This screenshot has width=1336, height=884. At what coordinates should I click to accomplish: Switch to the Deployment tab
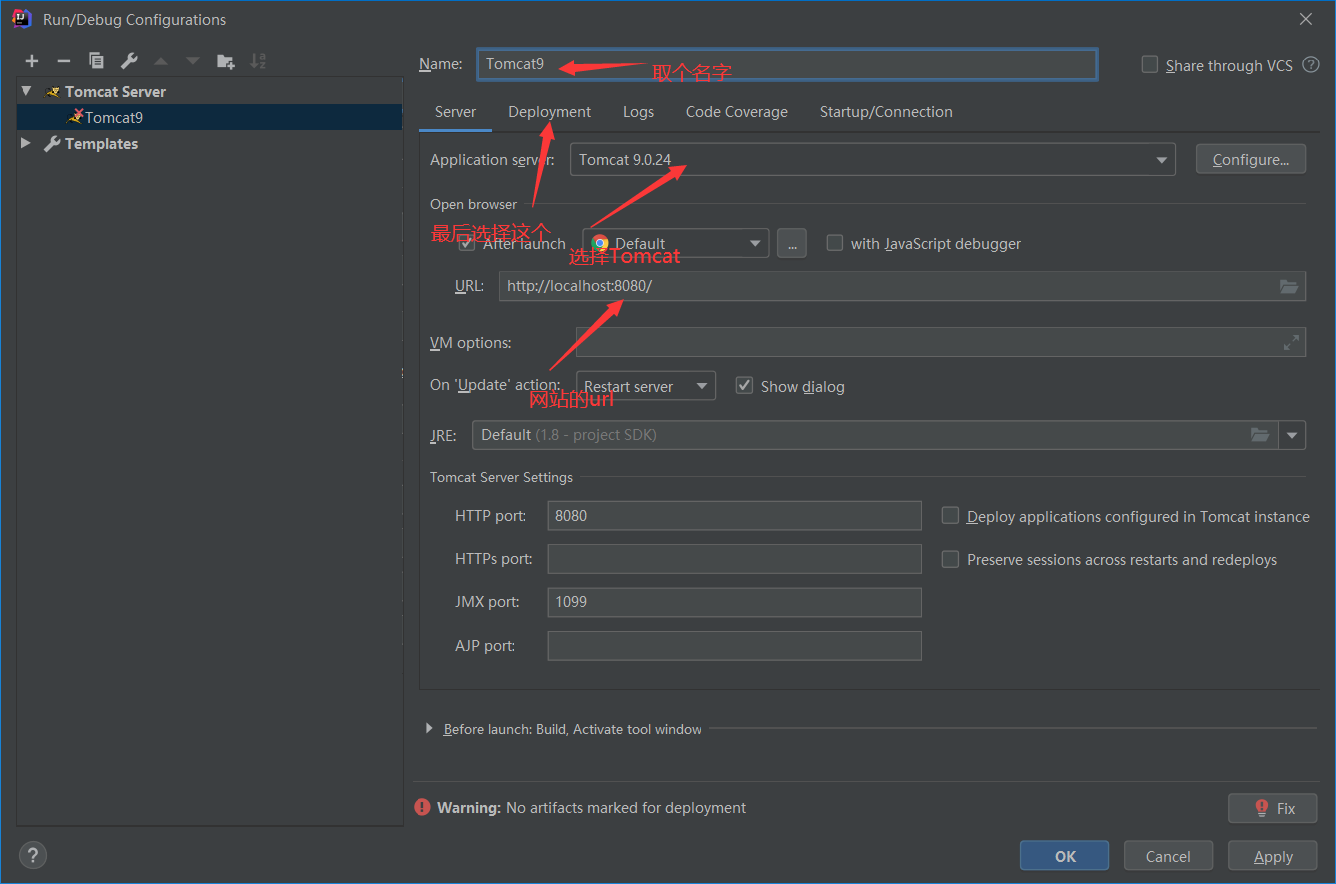point(549,112)
